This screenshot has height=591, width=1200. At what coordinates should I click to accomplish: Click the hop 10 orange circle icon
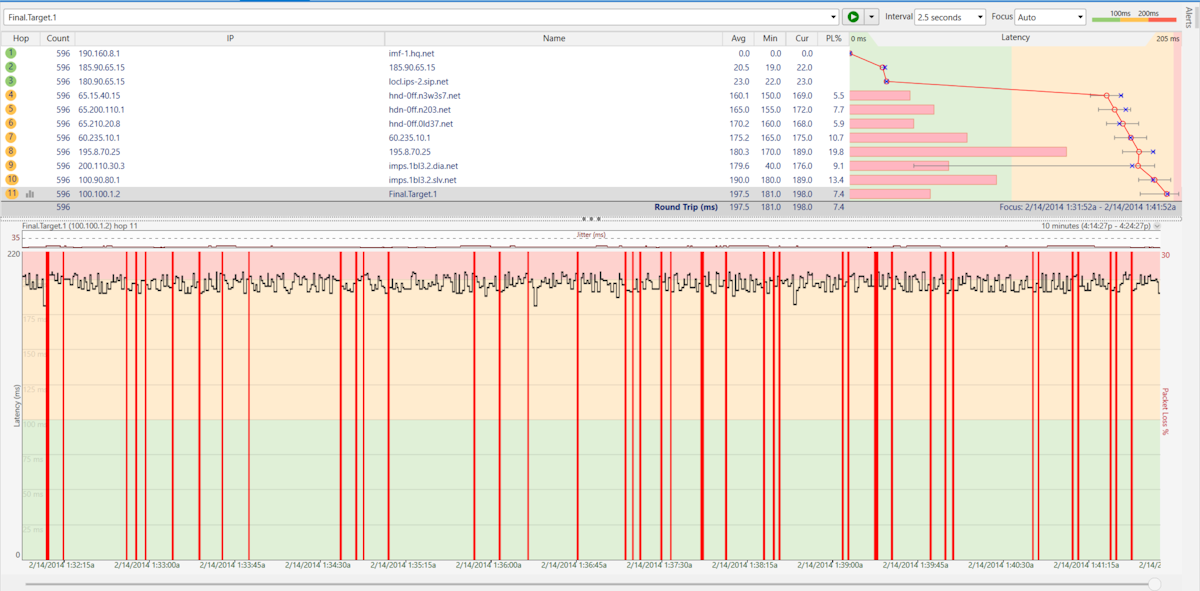click(11, 179)
